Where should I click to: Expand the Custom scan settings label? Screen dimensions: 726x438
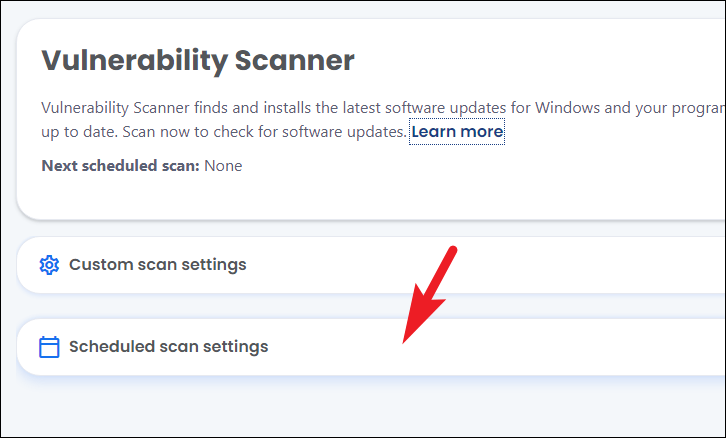click(157, 265)
